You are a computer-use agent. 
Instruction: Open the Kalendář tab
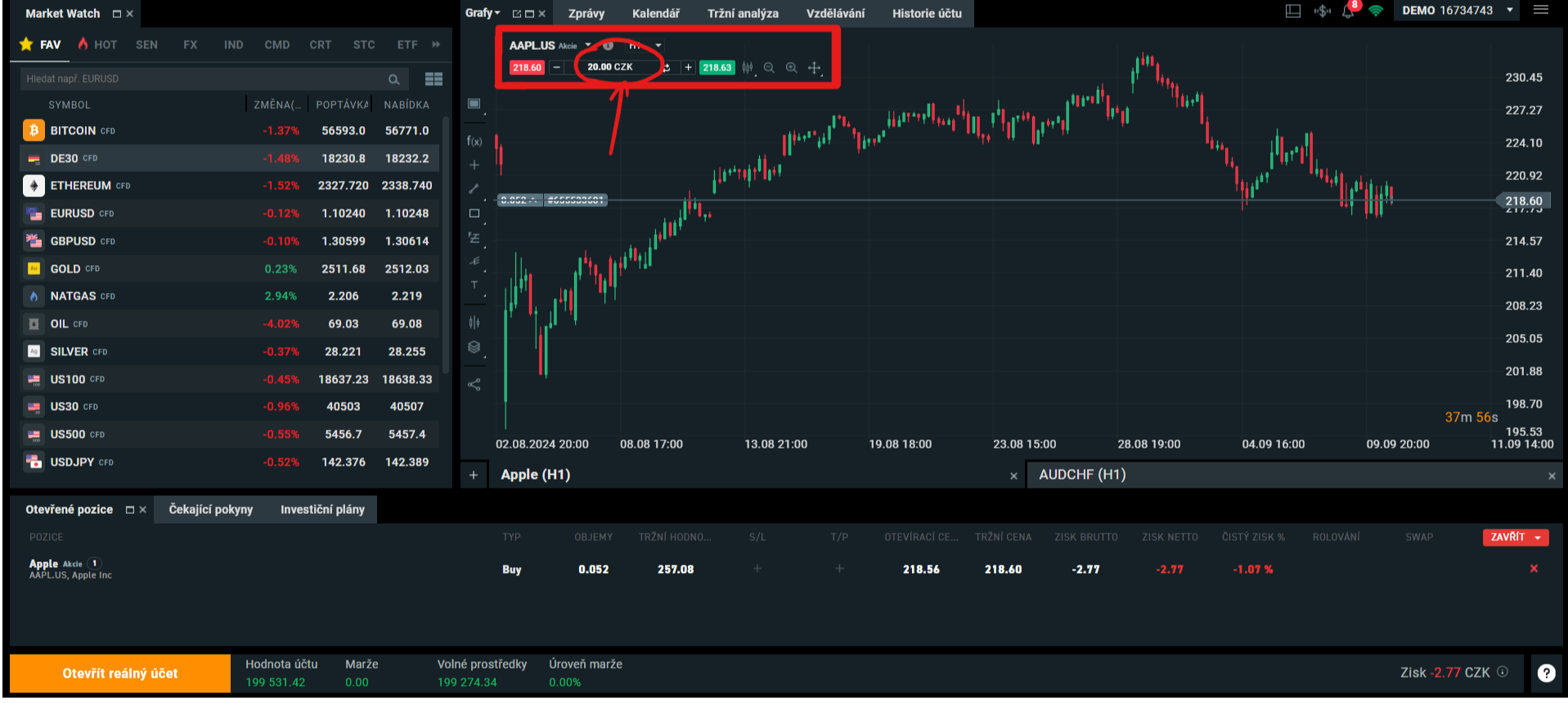tap(655, 13)
